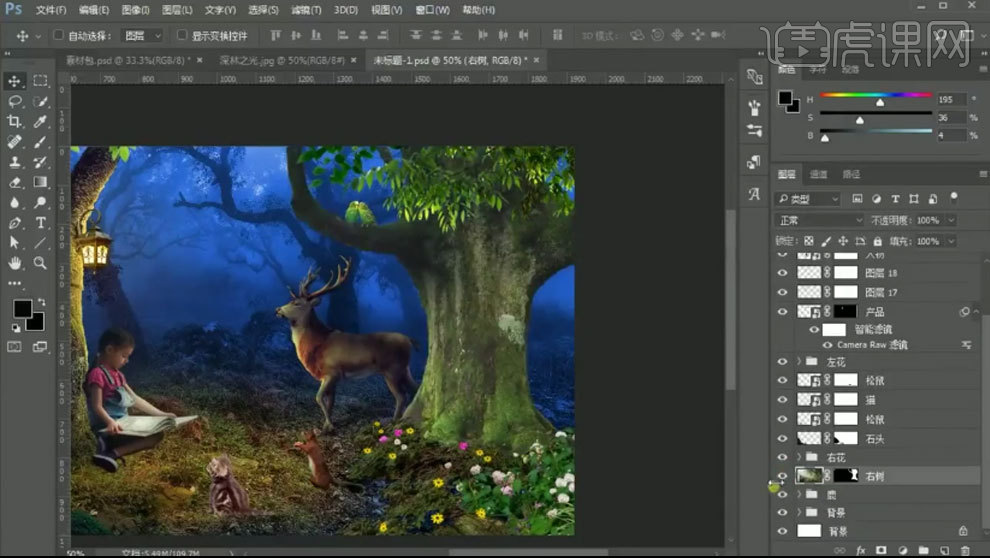This screenshot has height=558, width=990.
Task: Click the foreground color swatch in toolbox
Action: [22, 309]
